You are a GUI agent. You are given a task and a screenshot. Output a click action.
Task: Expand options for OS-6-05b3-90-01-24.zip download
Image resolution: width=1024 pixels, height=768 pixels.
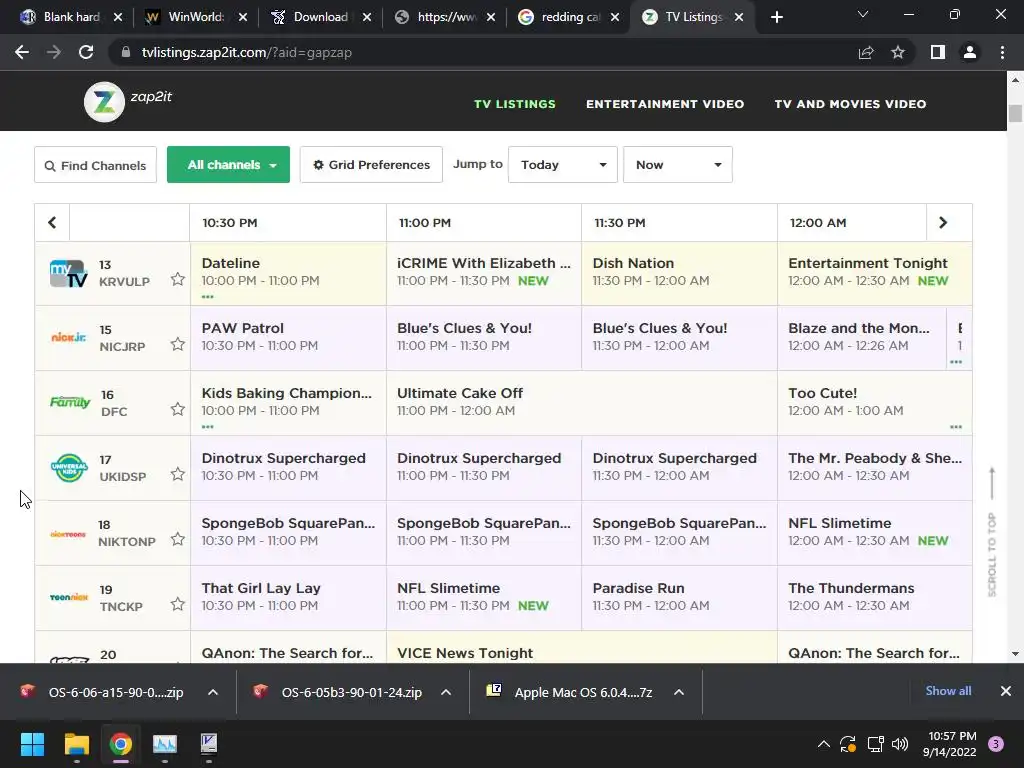(x=446, y=692)
